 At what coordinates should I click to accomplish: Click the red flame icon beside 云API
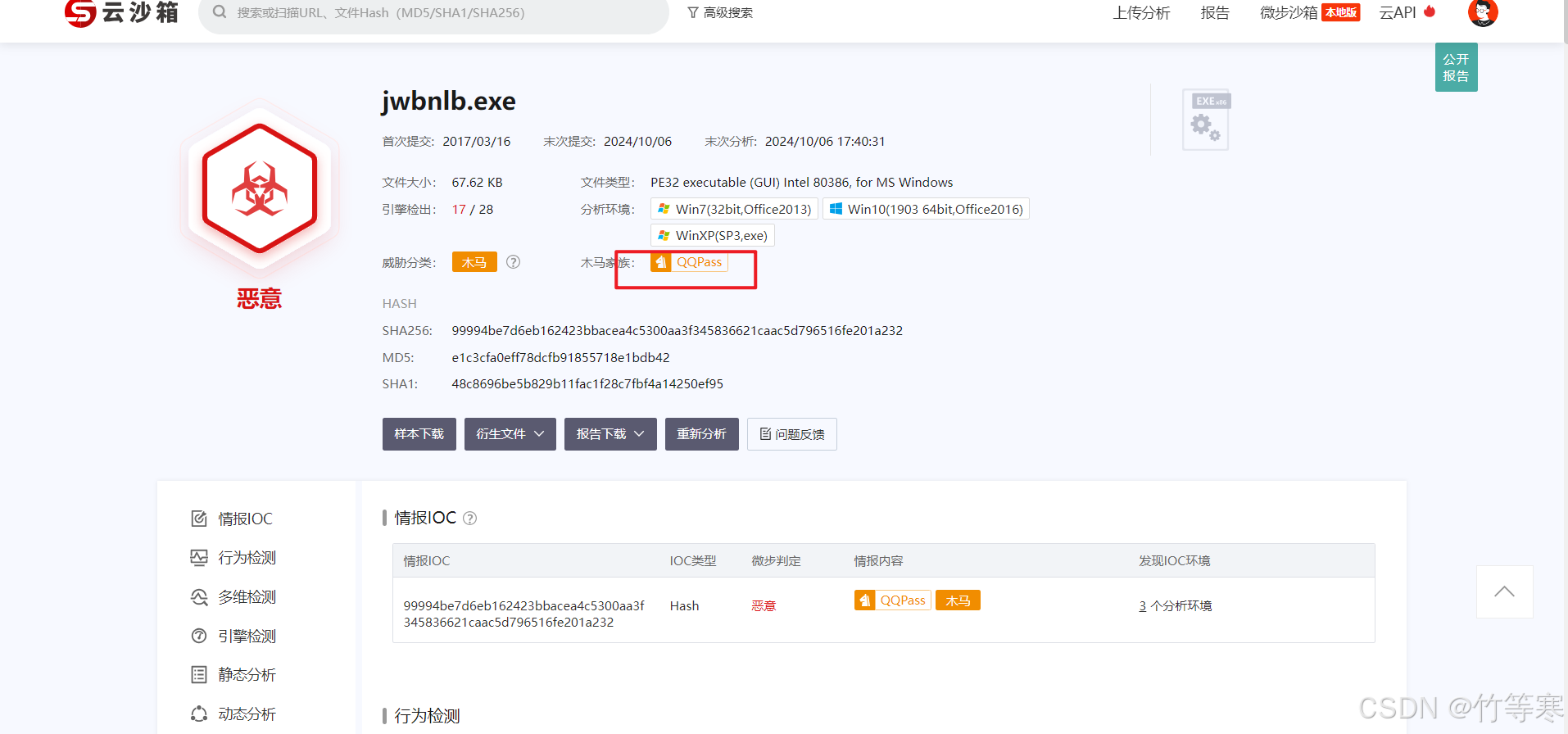(x=1430, y=11)
